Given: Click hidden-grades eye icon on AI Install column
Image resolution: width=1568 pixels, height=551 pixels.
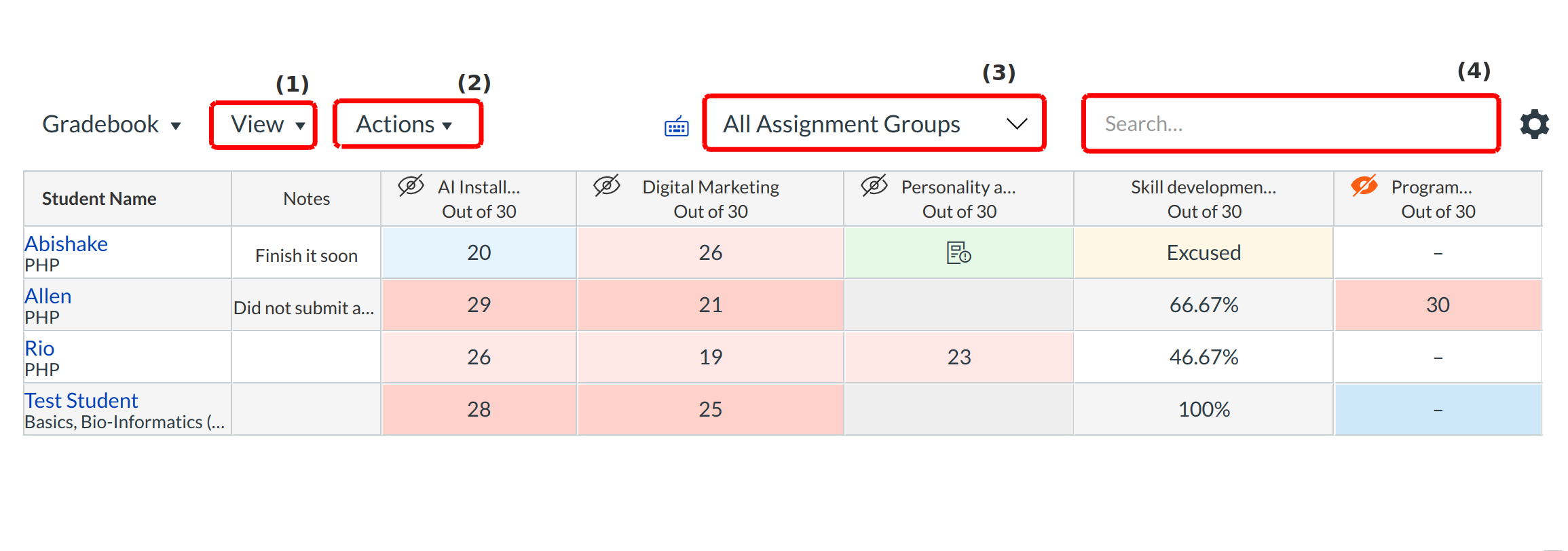Looking at the screenshot, I should [x=411, y=185].
